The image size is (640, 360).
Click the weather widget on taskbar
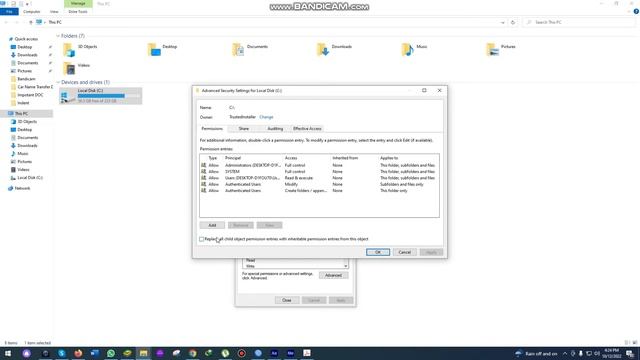coord(536,353)
